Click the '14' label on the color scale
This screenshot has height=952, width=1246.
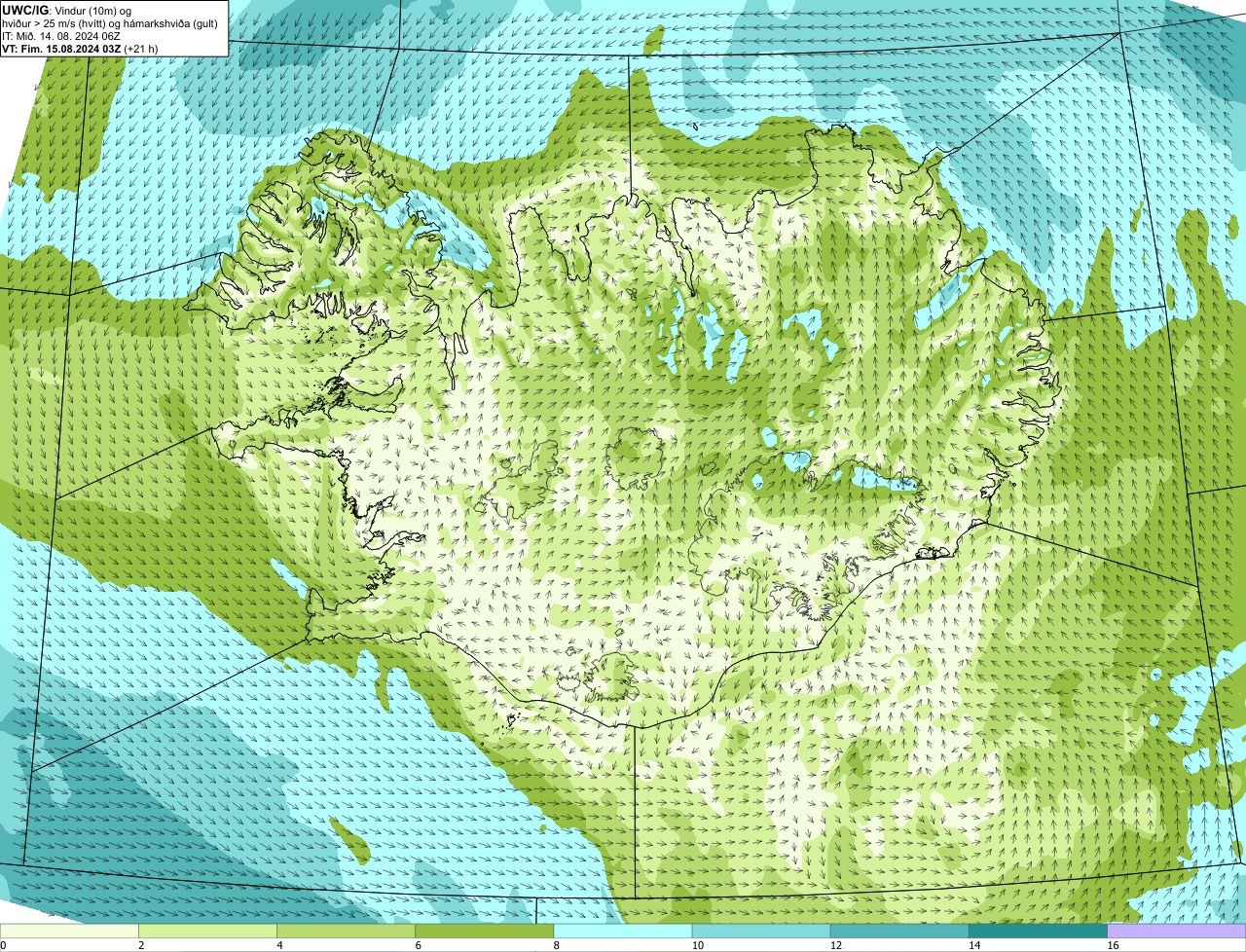(x=974, y=945)
